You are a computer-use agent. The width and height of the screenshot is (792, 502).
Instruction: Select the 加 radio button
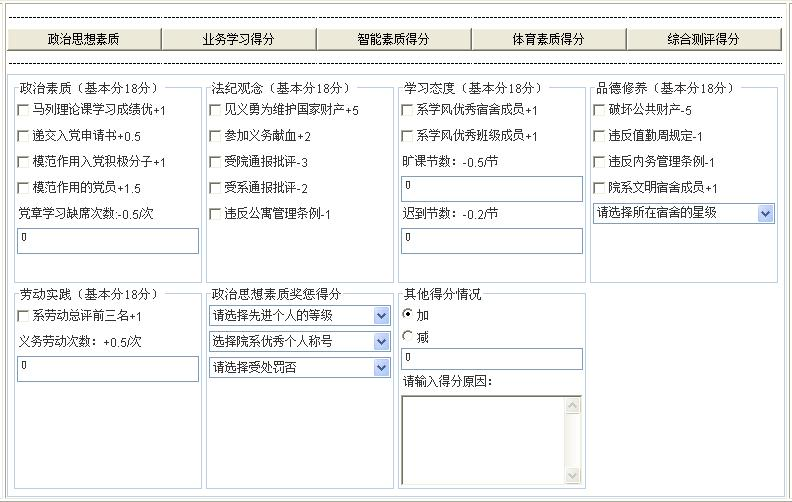(x=408, y=314)
